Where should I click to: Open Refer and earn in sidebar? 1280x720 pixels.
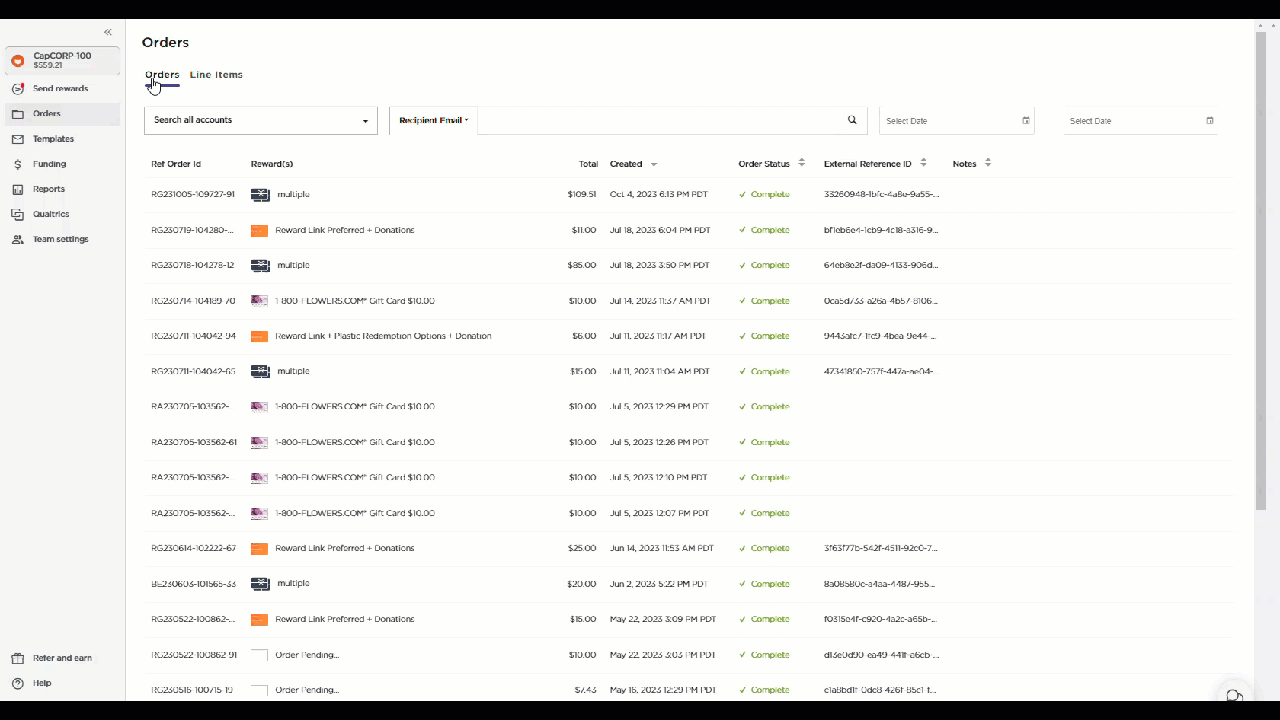(x=62, y=658)
